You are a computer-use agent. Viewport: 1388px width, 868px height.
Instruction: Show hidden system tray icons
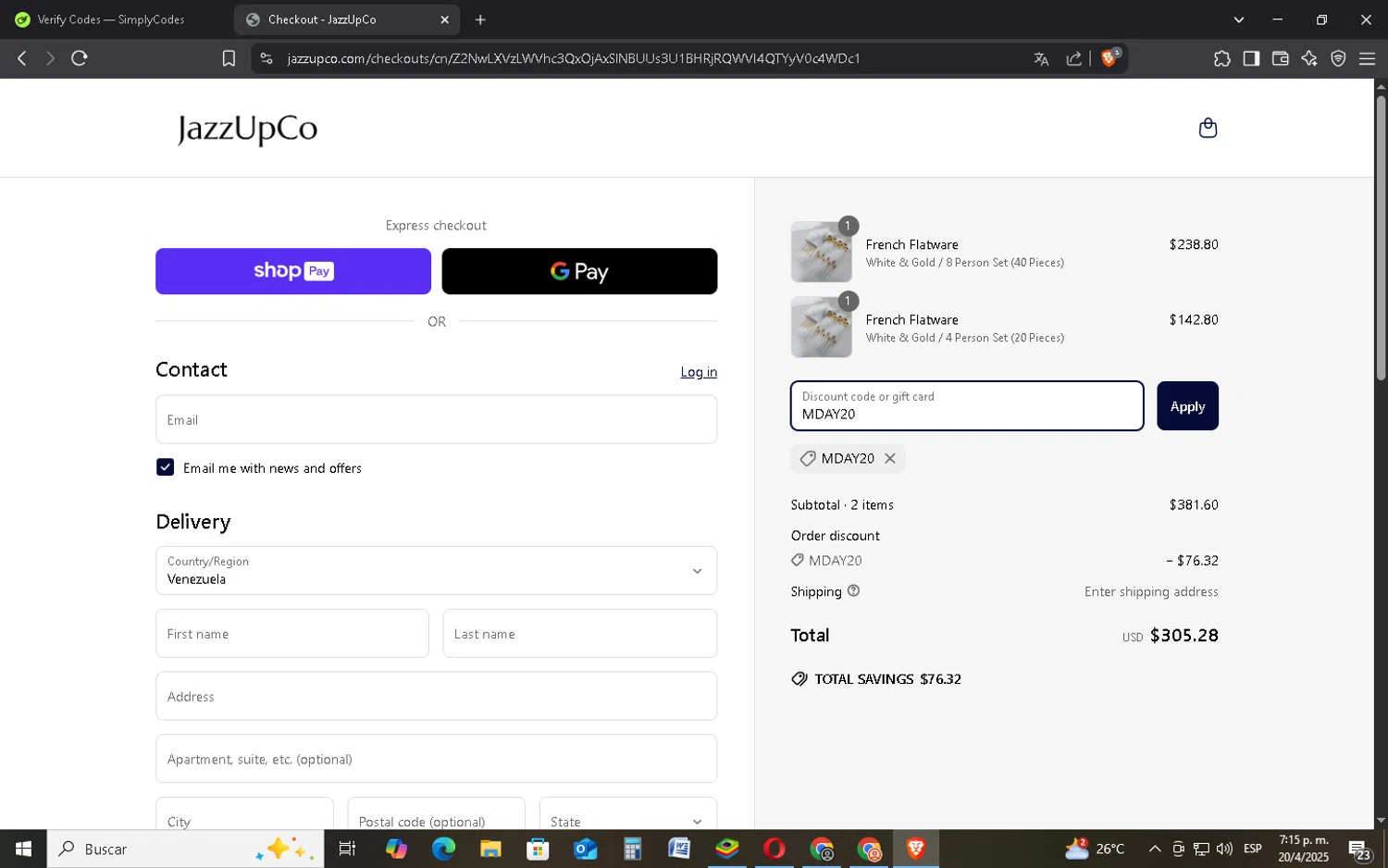(x=1155, y=849)
